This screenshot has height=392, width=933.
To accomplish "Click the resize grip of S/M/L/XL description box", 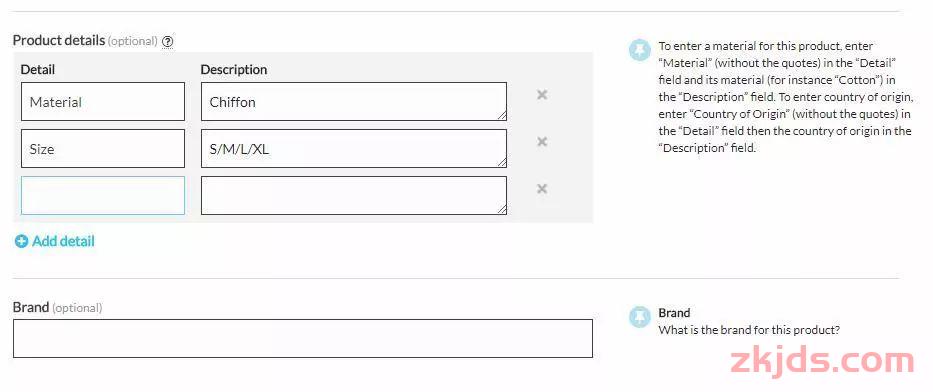I will pyautogui.click(x=503, y=163).
